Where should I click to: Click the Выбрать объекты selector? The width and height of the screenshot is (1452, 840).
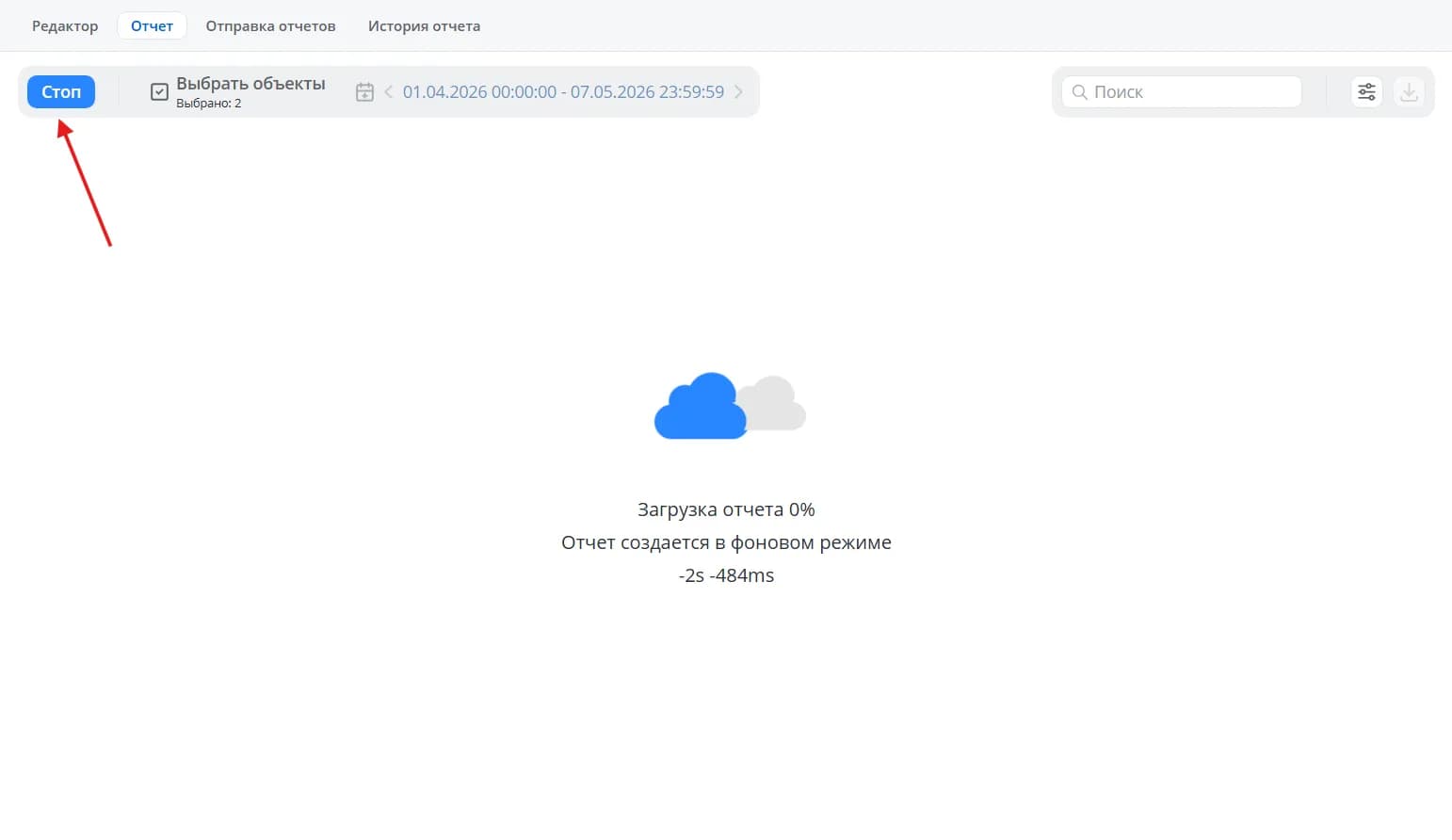click(x=237, y=91)
